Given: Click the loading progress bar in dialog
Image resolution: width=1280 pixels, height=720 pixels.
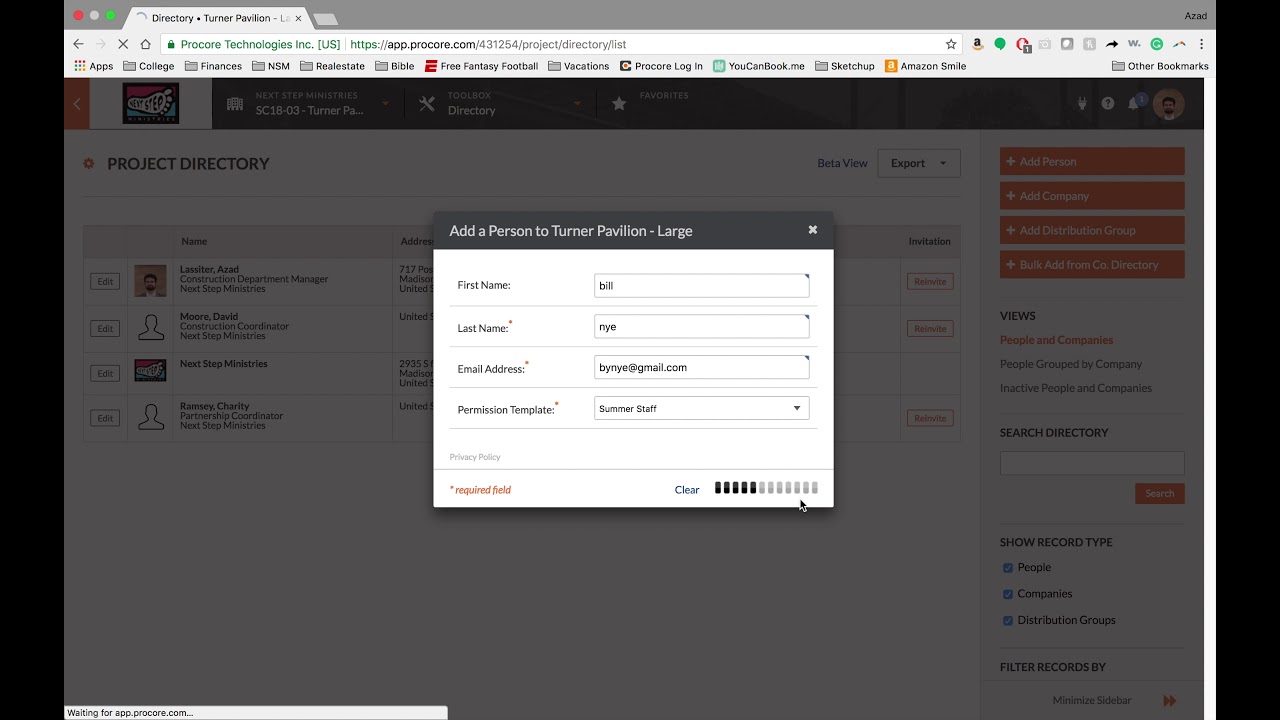Looking at the screenshot, I should [x=766, y=488].
